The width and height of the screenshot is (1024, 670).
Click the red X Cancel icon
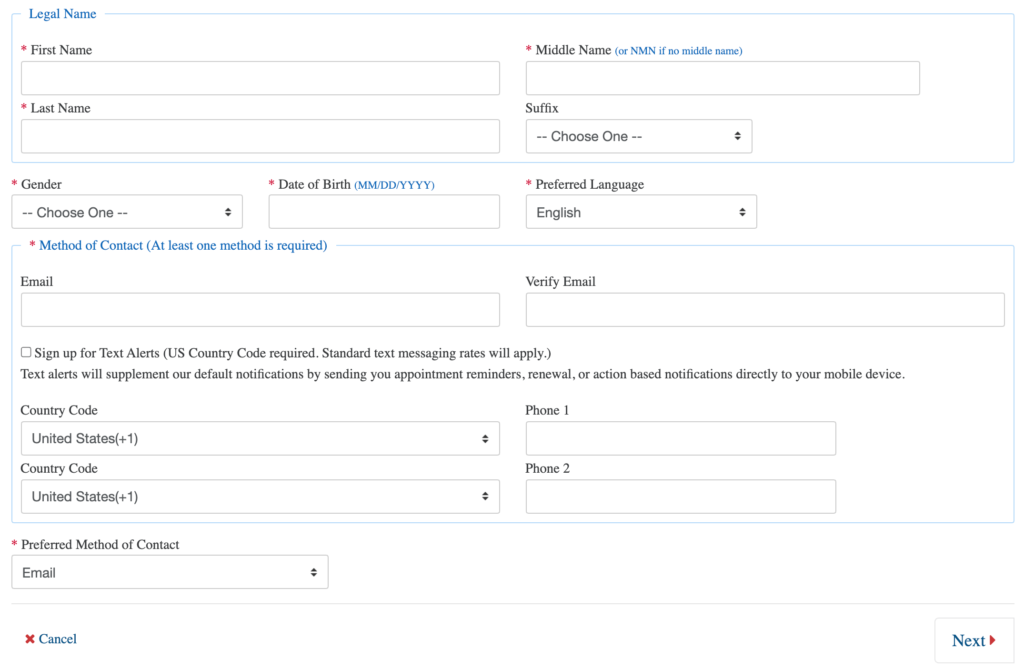click(29, 639)
